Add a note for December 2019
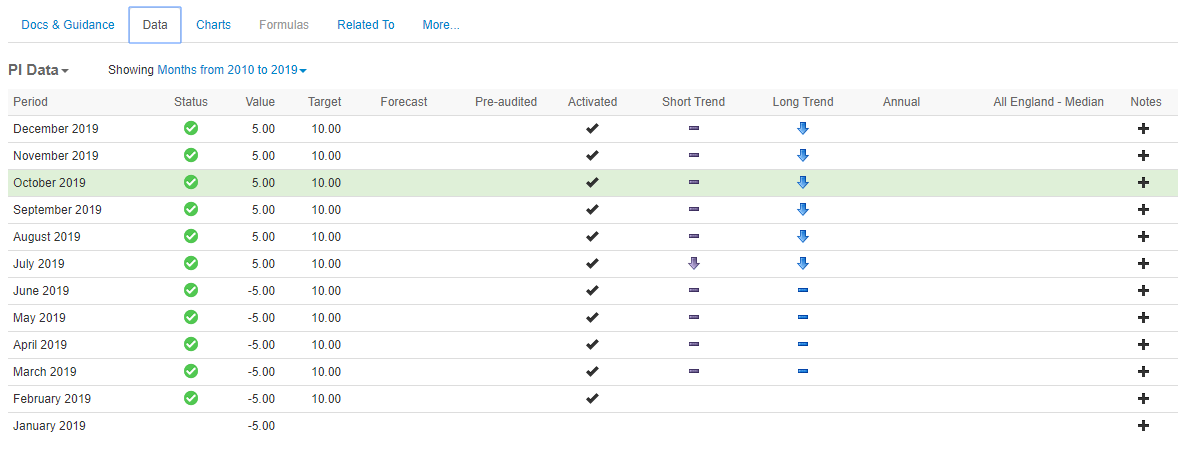1202x456 pixels. click(x=1144, y=129)
